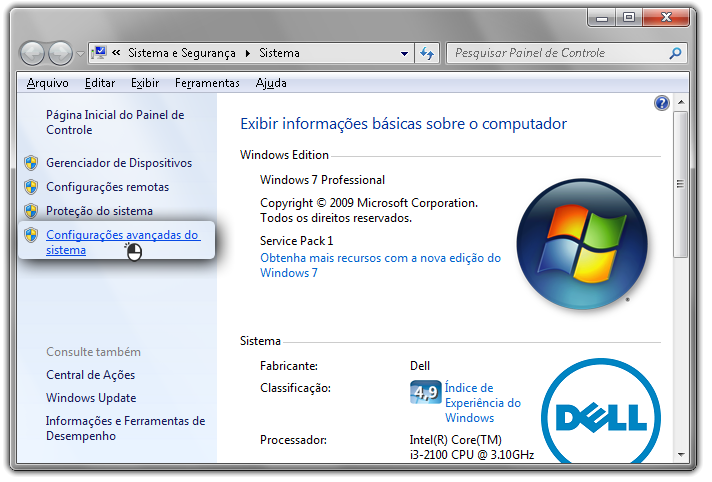Open the Exibir menu
The width and height of the screenshot is (712, 482).
145,83
